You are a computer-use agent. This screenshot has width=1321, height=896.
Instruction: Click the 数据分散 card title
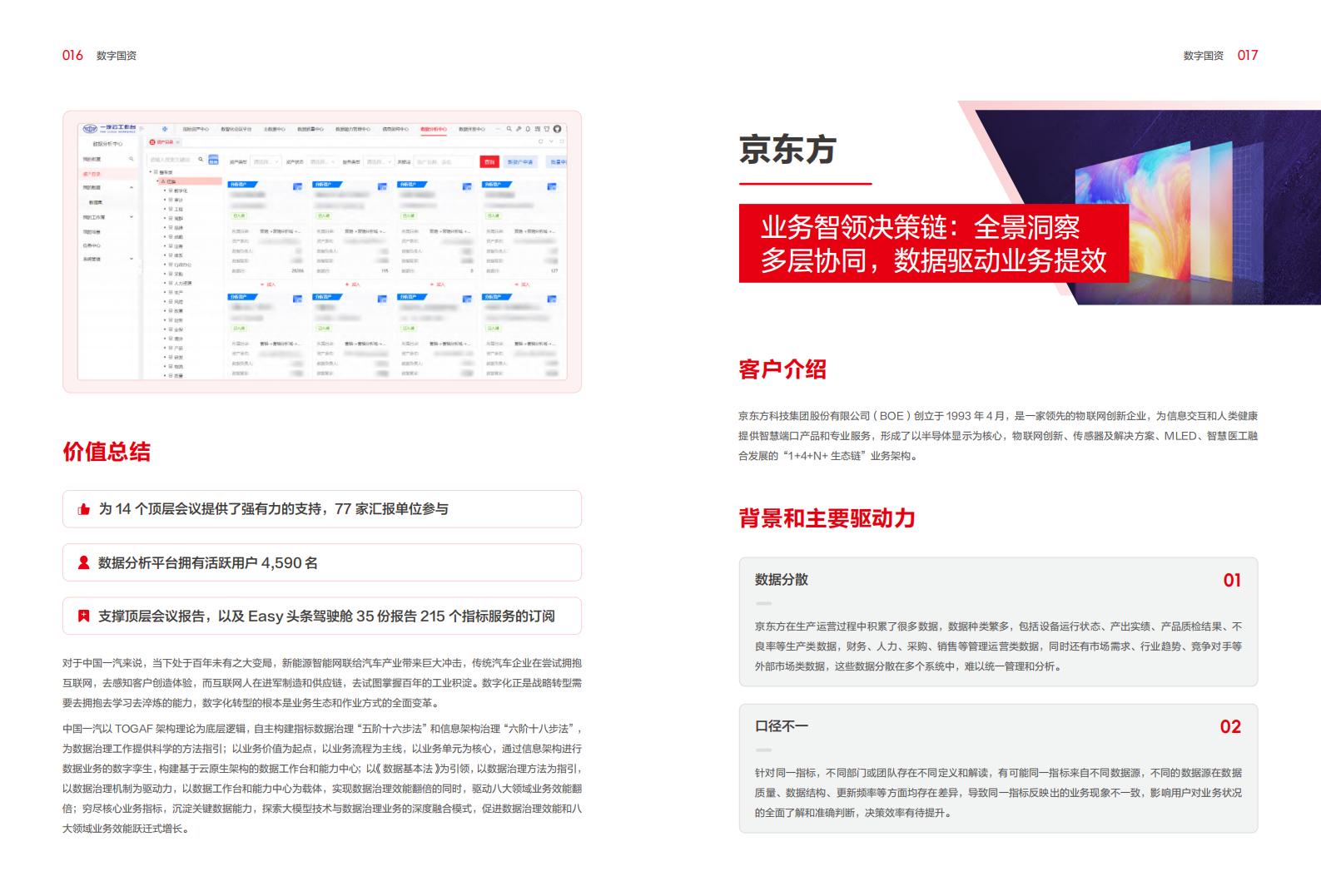click(782, 580)
